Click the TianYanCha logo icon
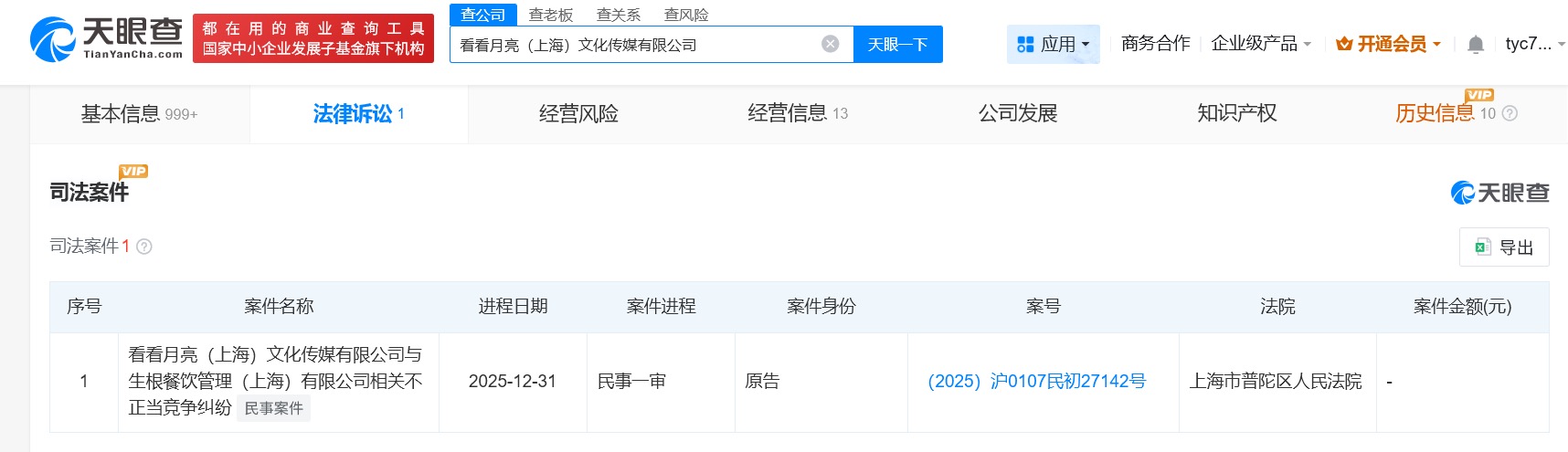 point(53,39)
